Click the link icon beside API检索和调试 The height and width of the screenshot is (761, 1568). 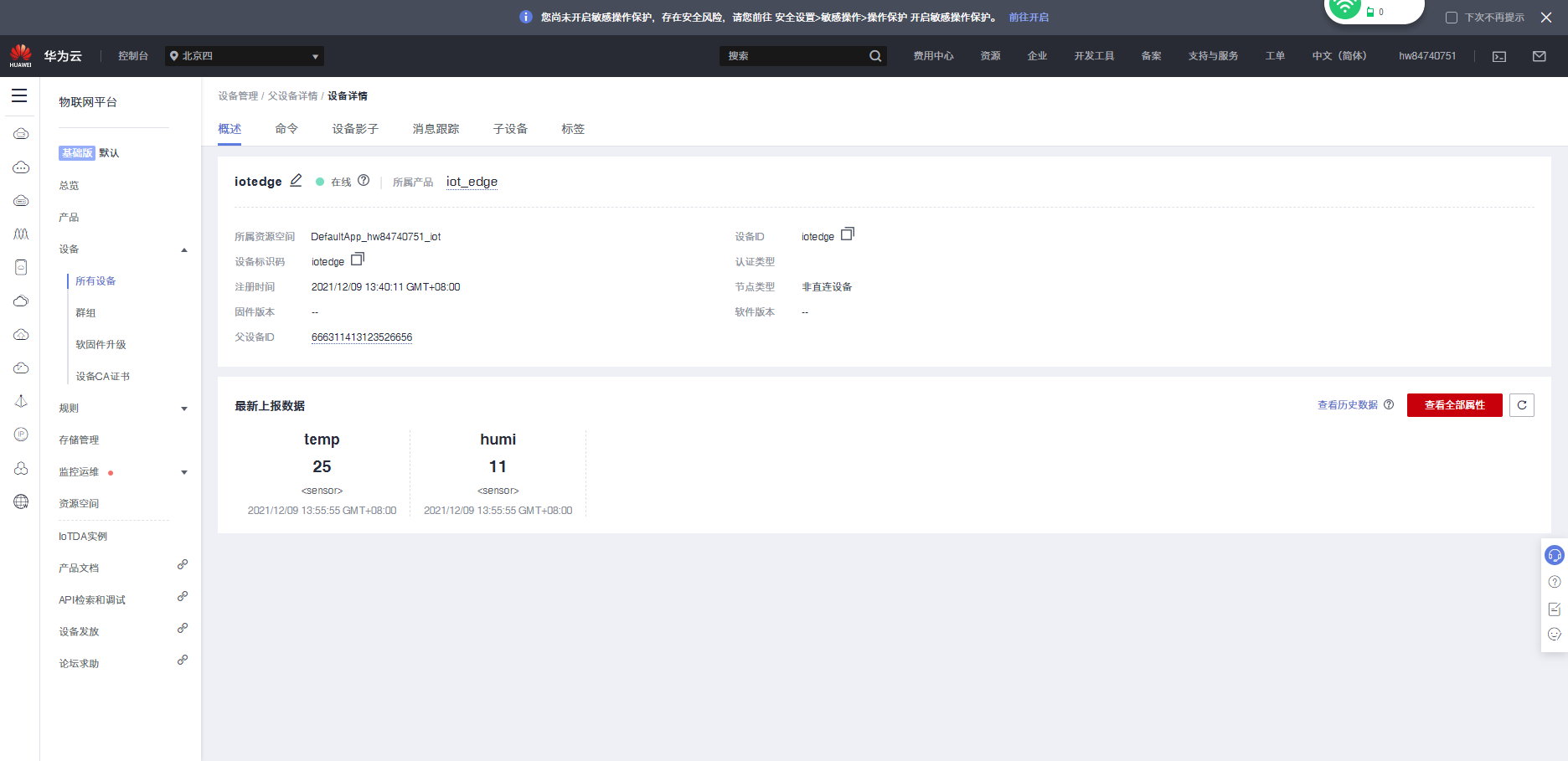pyautogui.click(x=183, y=597)
